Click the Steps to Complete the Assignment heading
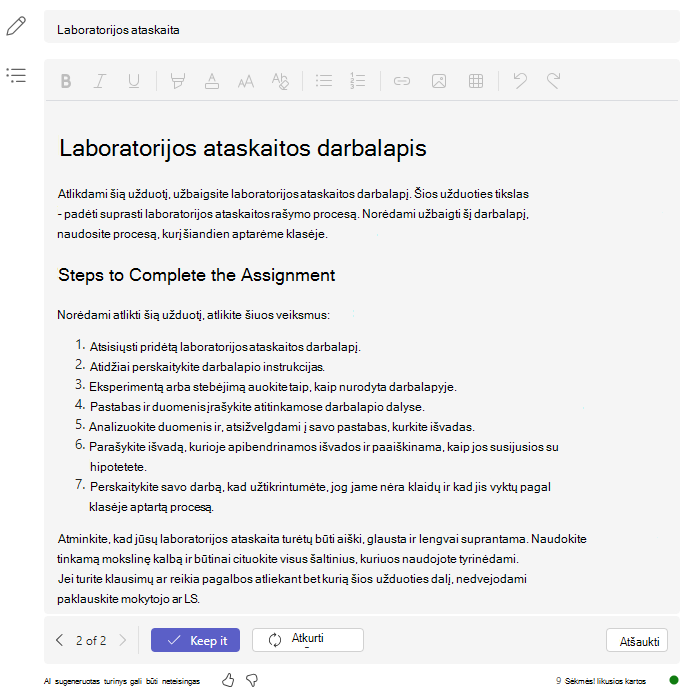The width and height of the screenshot is (687, 695). click(x=197, y=275)
